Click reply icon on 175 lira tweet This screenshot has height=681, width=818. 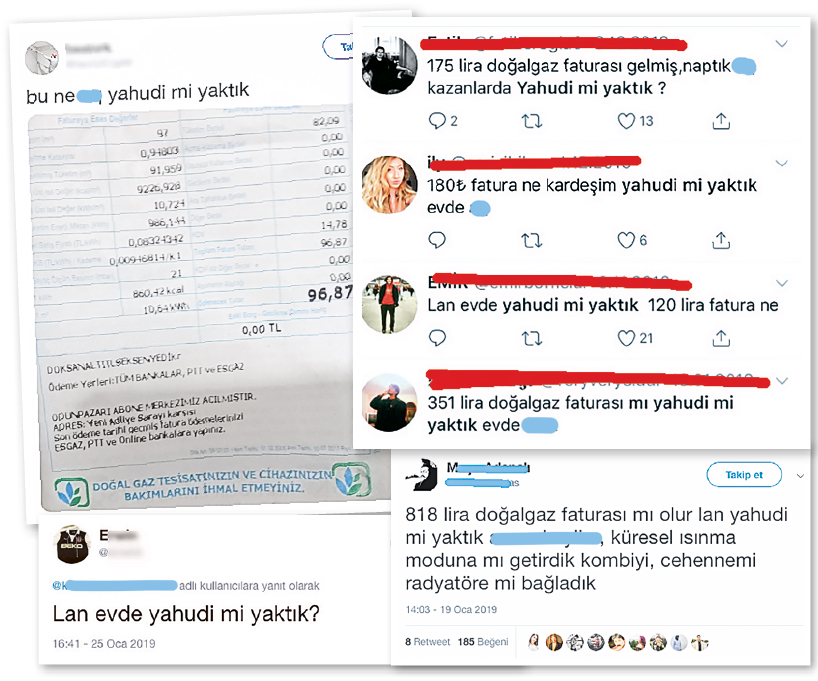click(x=437, y=121)
